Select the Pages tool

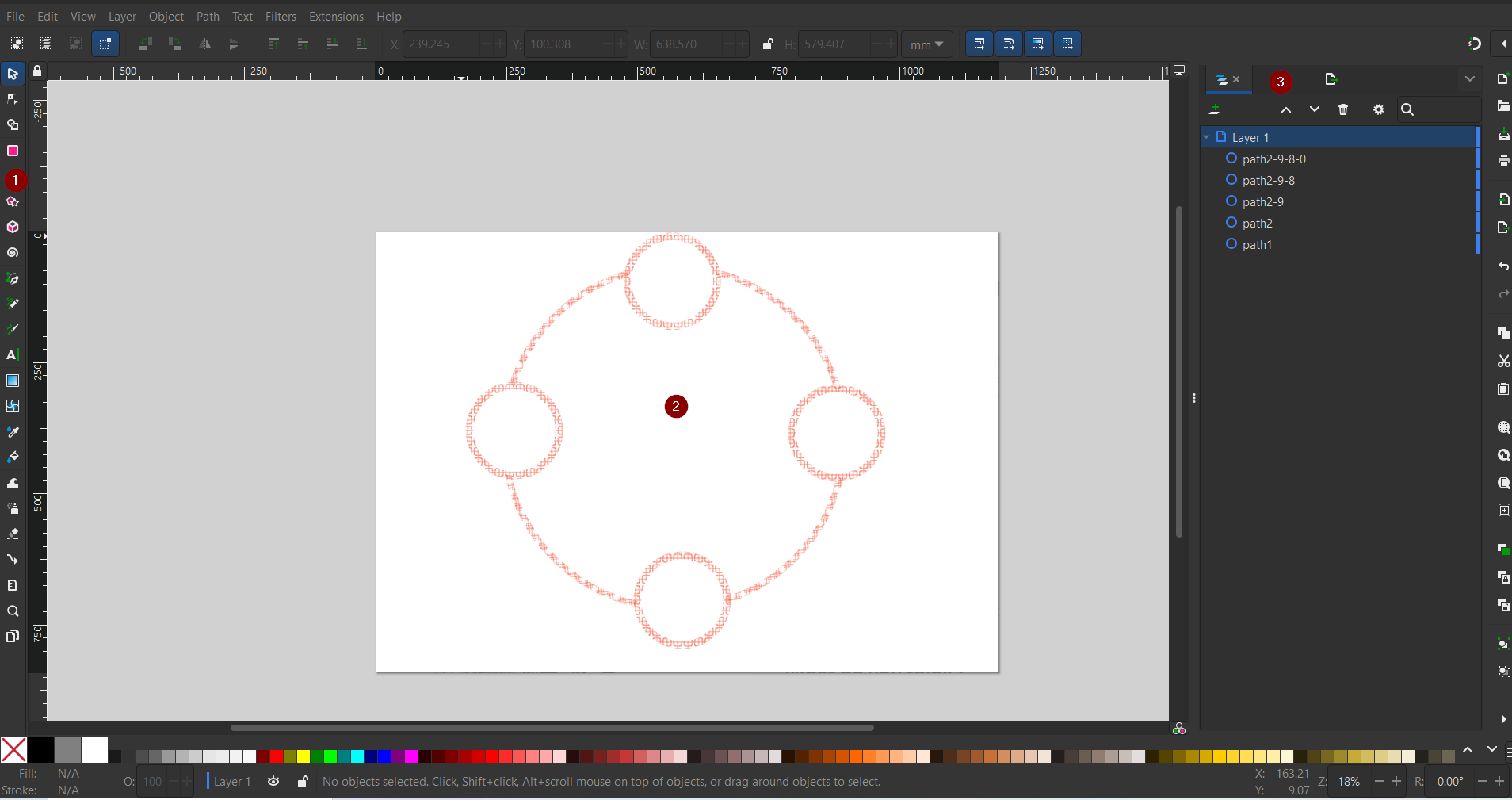[13, 636]
